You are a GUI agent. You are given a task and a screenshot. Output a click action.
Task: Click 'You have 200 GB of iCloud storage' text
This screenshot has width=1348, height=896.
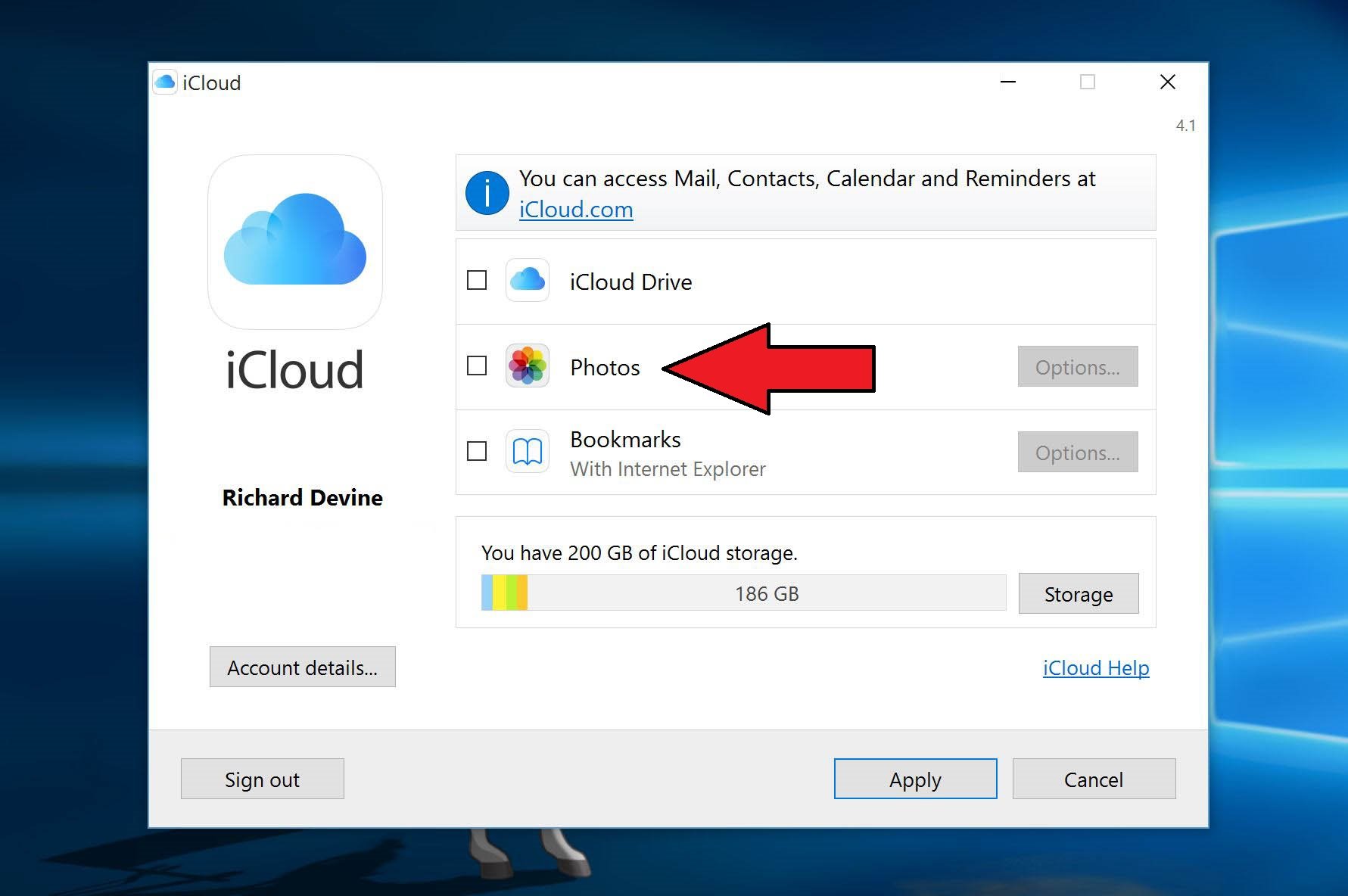(640, 553)
